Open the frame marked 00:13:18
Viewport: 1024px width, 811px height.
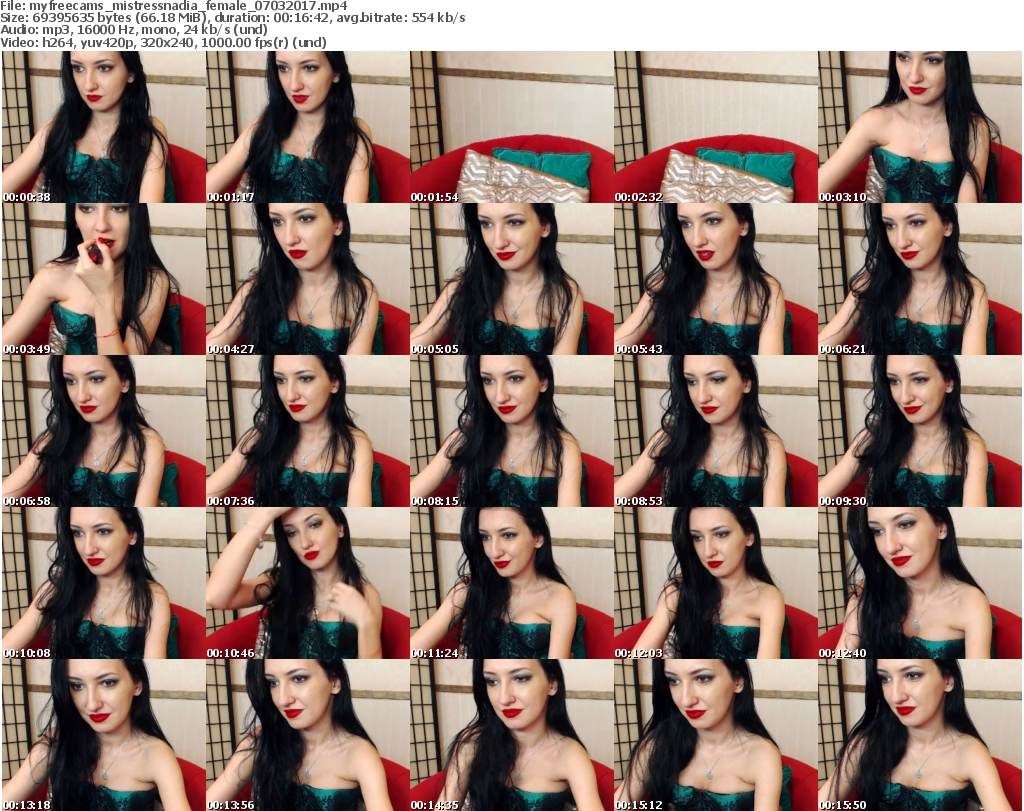click(x=104, y=735)
